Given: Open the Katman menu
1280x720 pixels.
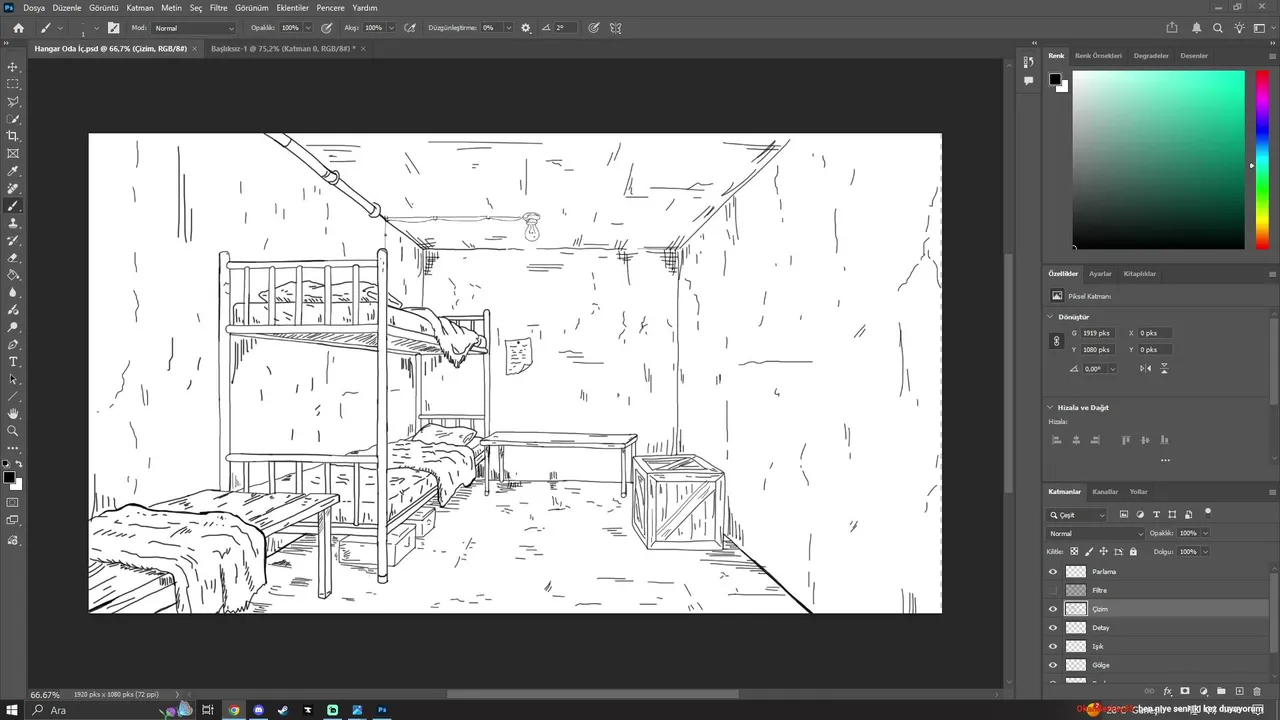Looking at the screenshot, I should click(140, 8).
